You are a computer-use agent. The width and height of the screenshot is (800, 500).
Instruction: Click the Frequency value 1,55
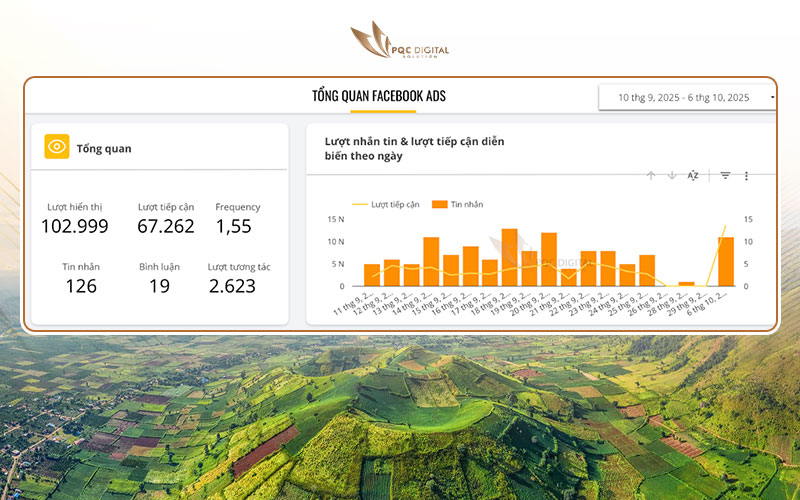pos(234,226)
